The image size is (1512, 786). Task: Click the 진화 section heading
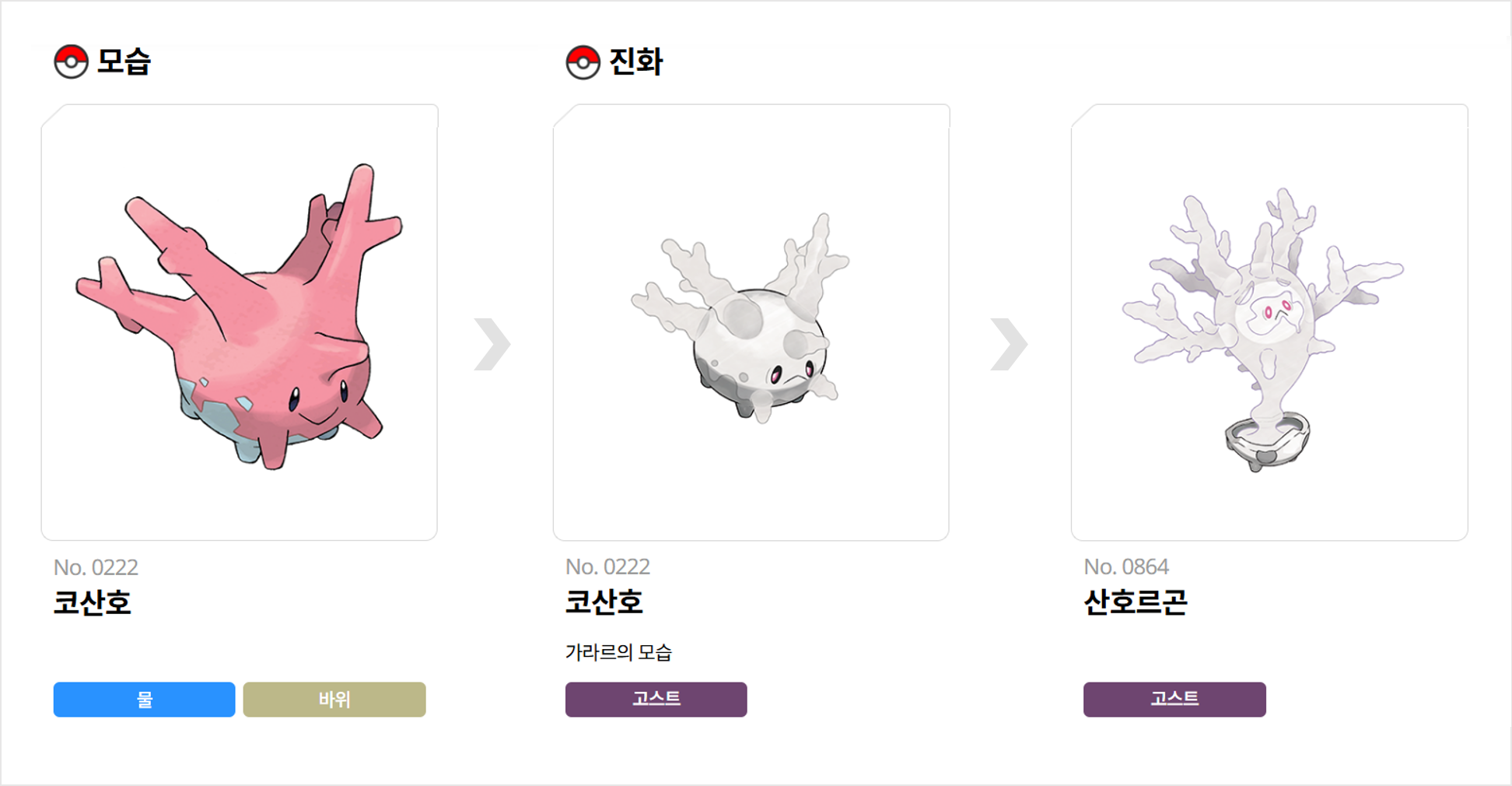coord(635,61)
